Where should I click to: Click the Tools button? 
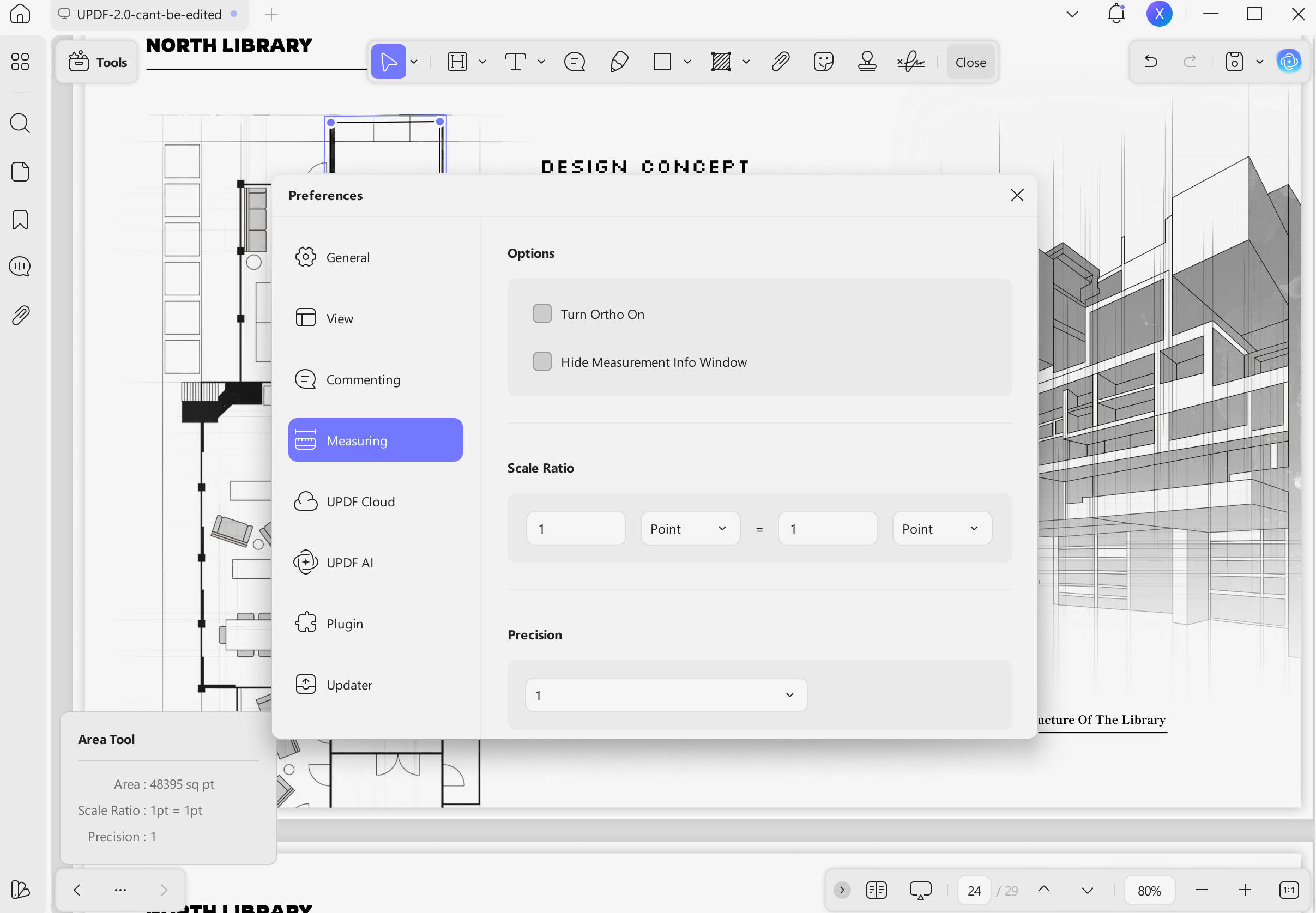click(97, 62)
